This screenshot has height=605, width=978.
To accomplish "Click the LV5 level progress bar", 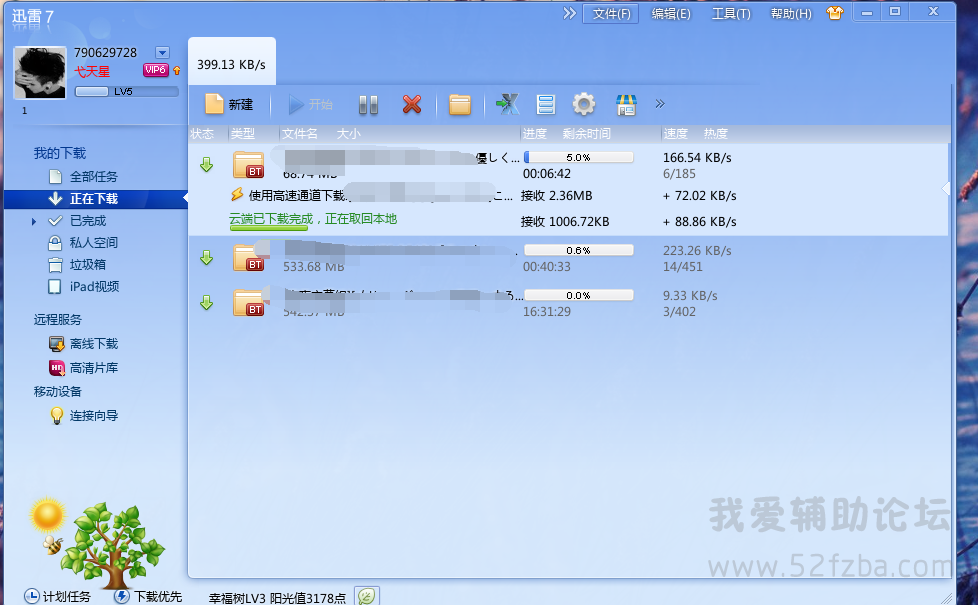I will tap(127, 92).
